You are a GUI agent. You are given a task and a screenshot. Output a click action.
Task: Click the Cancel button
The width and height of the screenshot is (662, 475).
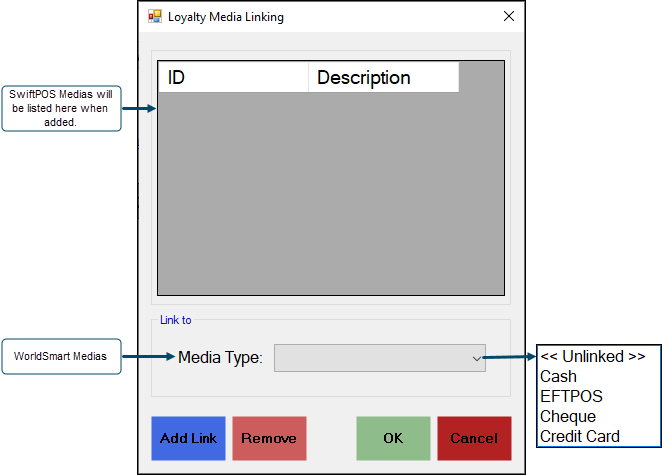[x=474, y=438]
